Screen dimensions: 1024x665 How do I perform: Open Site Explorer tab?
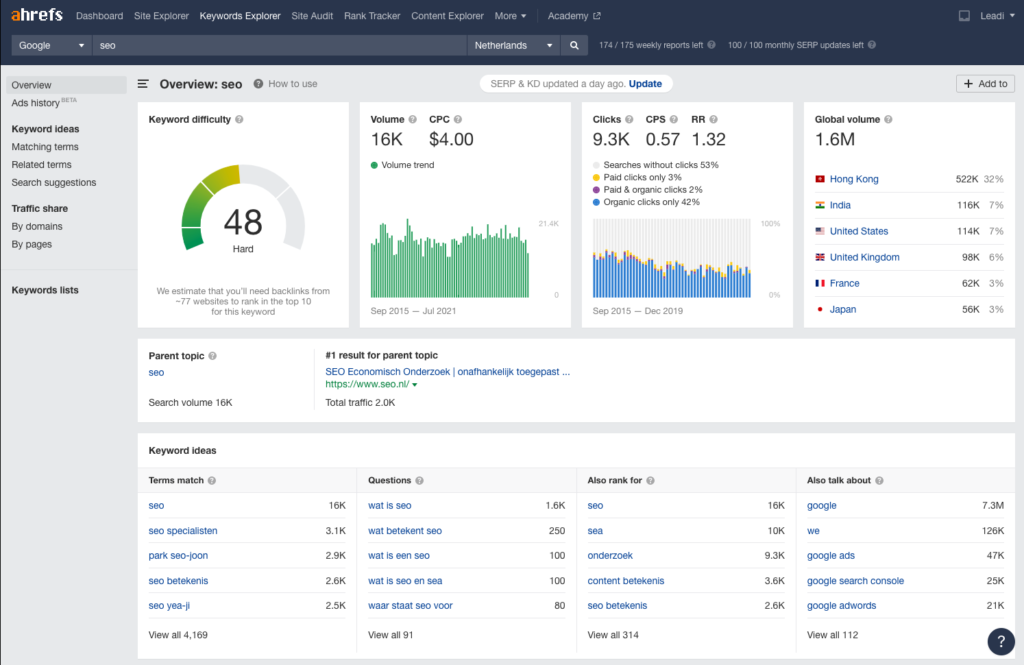pyautogui.click(x=161, y=16)
